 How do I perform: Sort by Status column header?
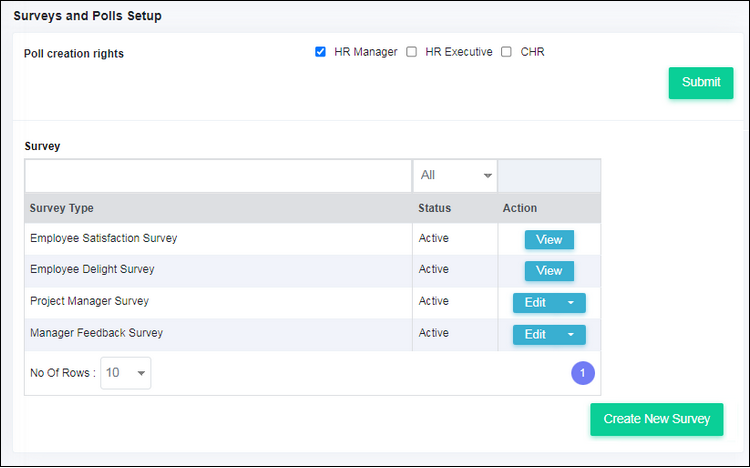434,208
